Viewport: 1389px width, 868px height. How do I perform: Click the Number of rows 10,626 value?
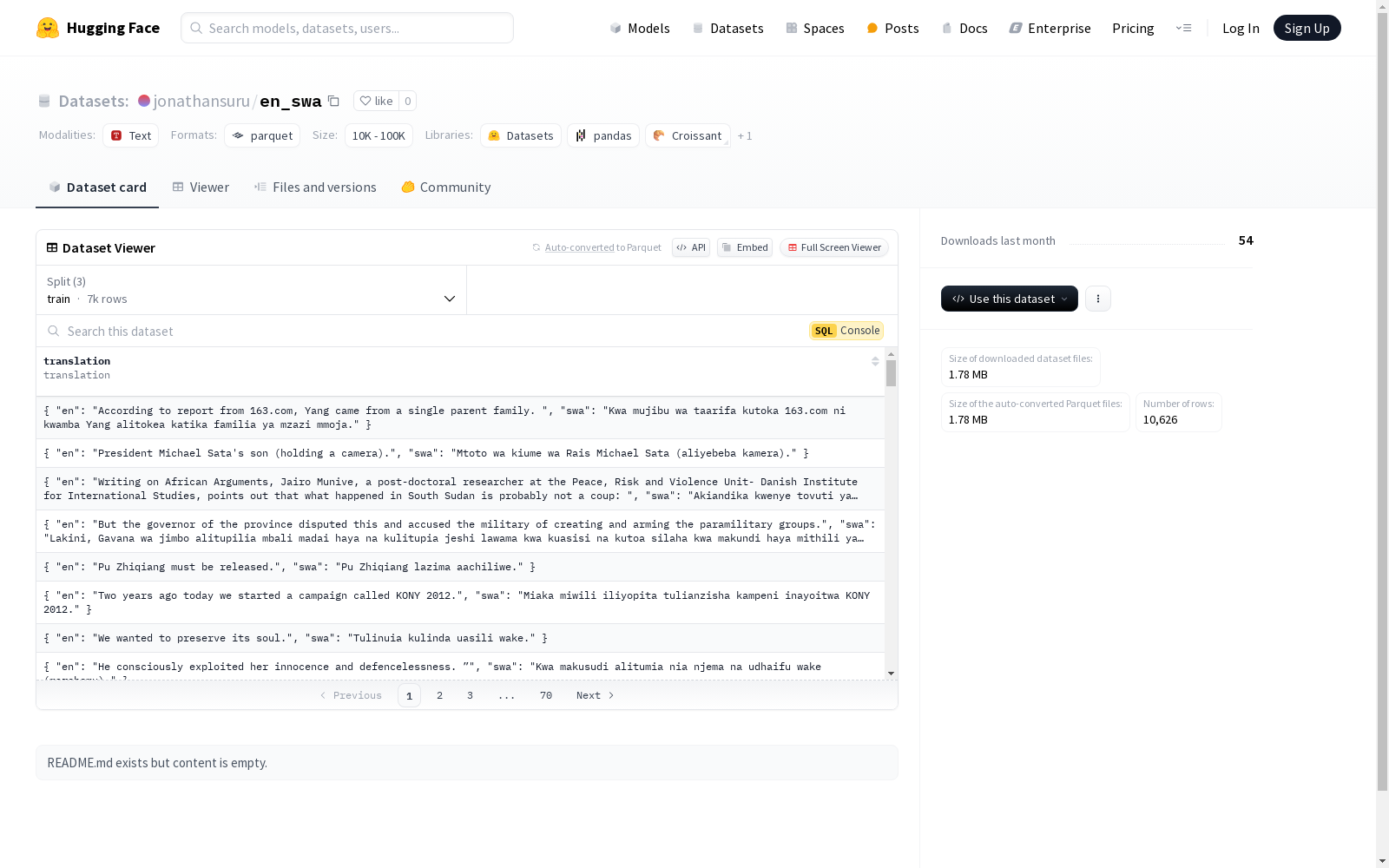pyautogui.click(x=1160, y=420)
